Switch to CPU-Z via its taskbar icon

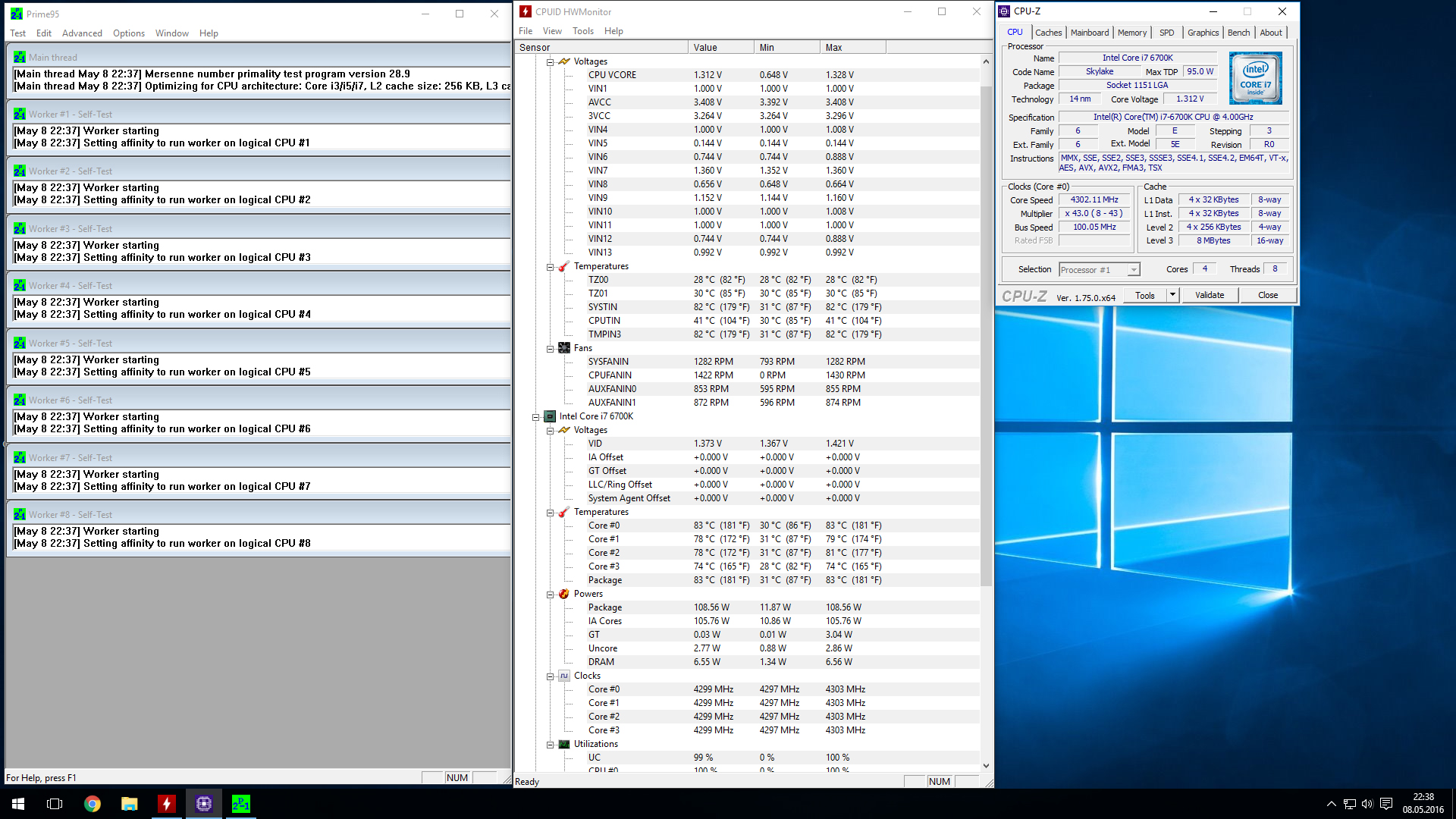pos(204,804)
